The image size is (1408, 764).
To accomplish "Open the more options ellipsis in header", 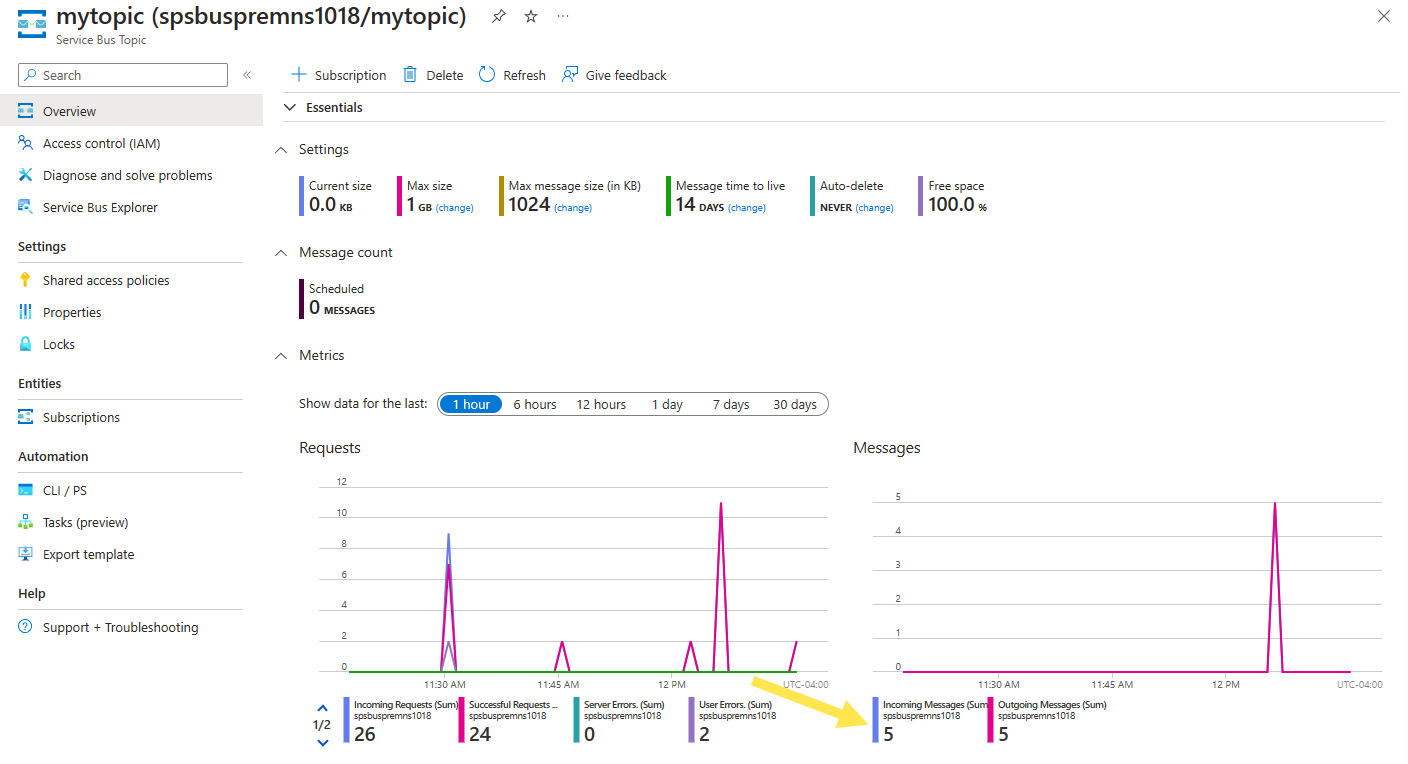I will tap(563, 17).
